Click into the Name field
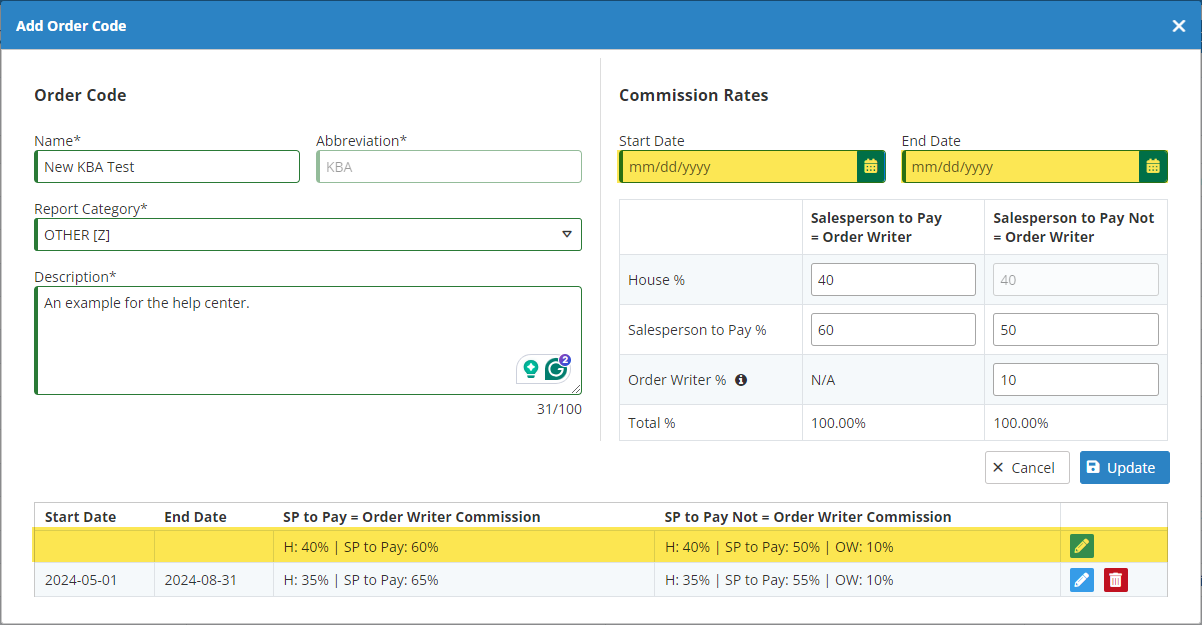1202x625 pixels. pos(167,167)
